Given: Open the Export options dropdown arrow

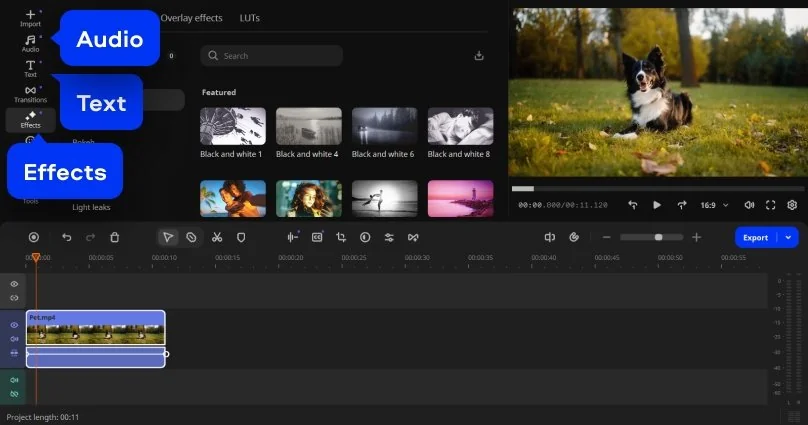Looking at the screenshot, I should point(789,237).
